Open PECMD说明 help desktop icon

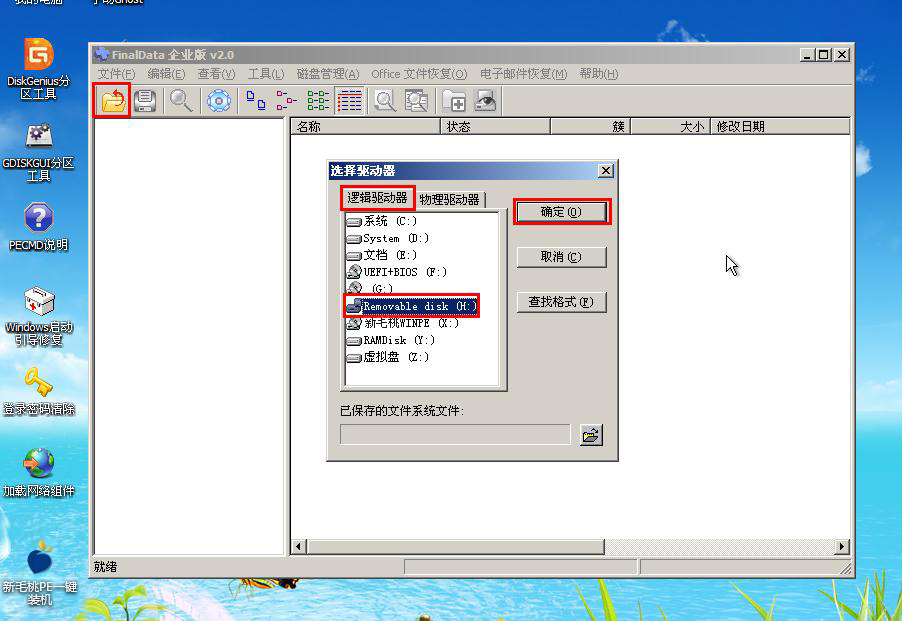(x=39, y=227)
